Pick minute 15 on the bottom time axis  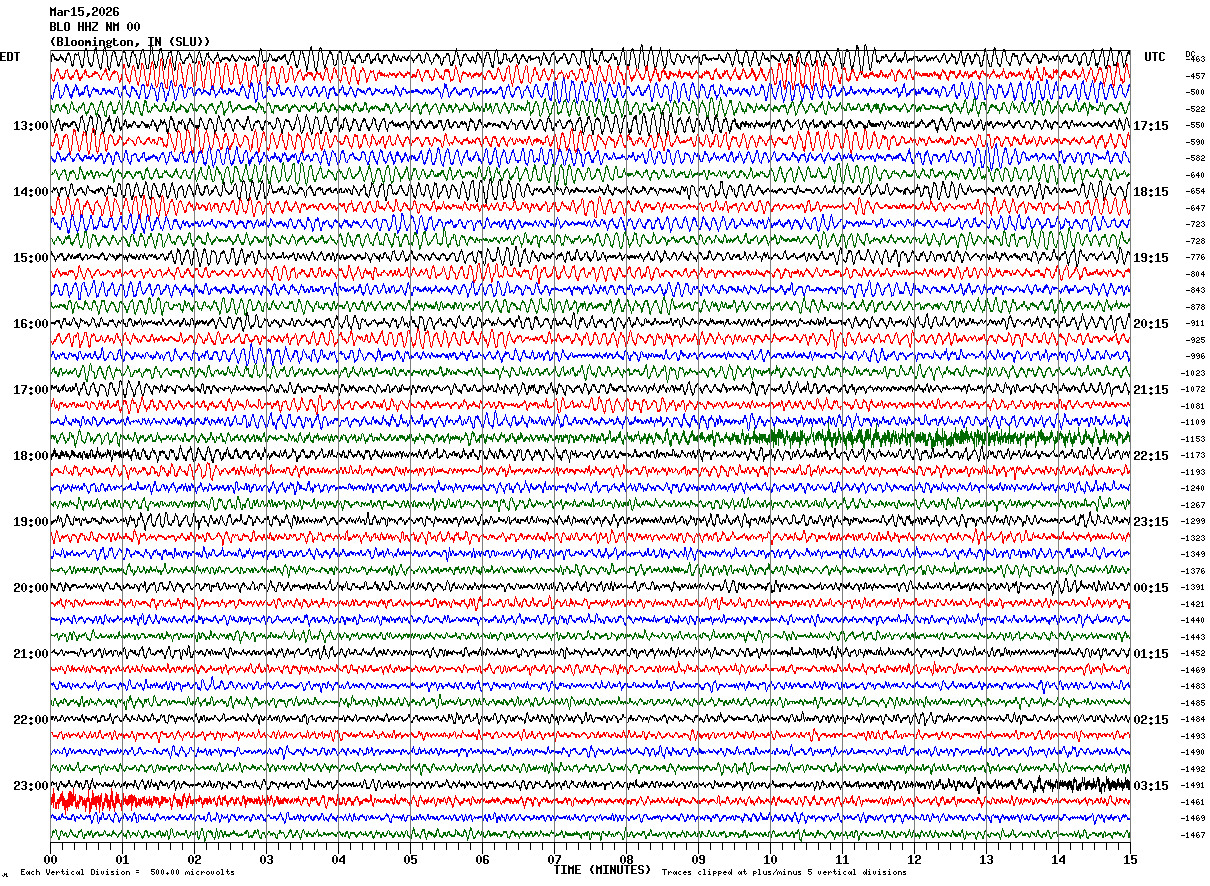point(1129,859)
